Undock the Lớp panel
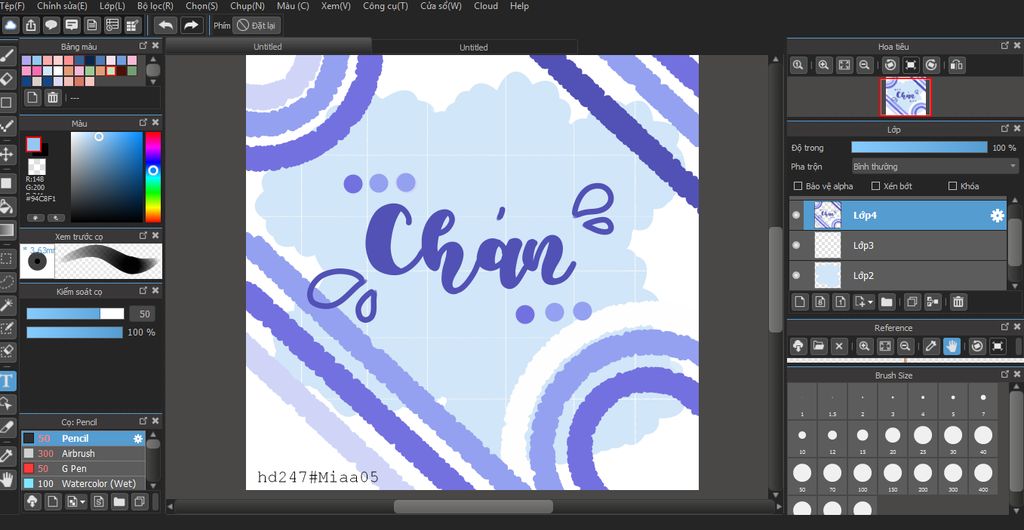Viewport: 1024px width, 530px height. tap(1005, 129)
